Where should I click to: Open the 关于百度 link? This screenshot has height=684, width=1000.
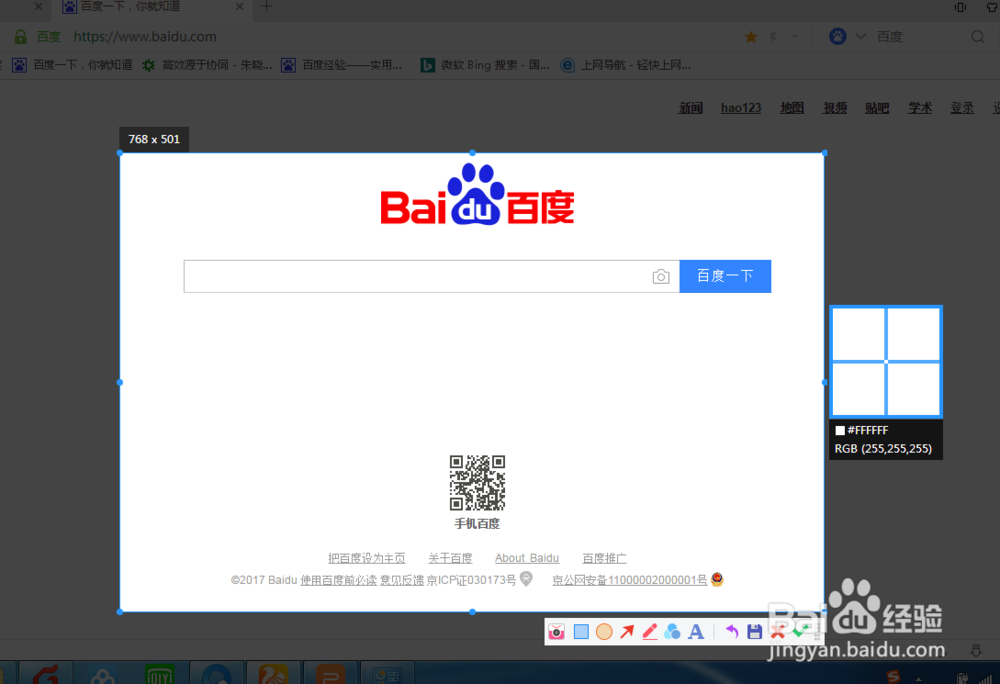(450, 558)
